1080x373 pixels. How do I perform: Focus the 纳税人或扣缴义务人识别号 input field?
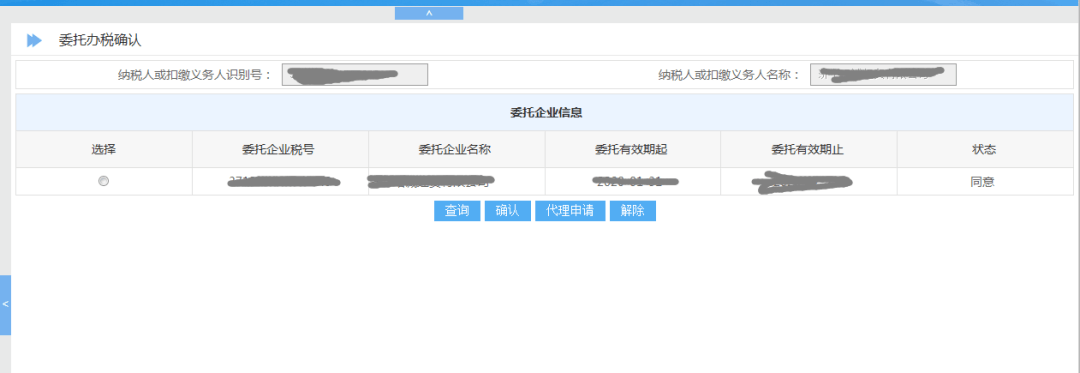(x=355, y=75)
